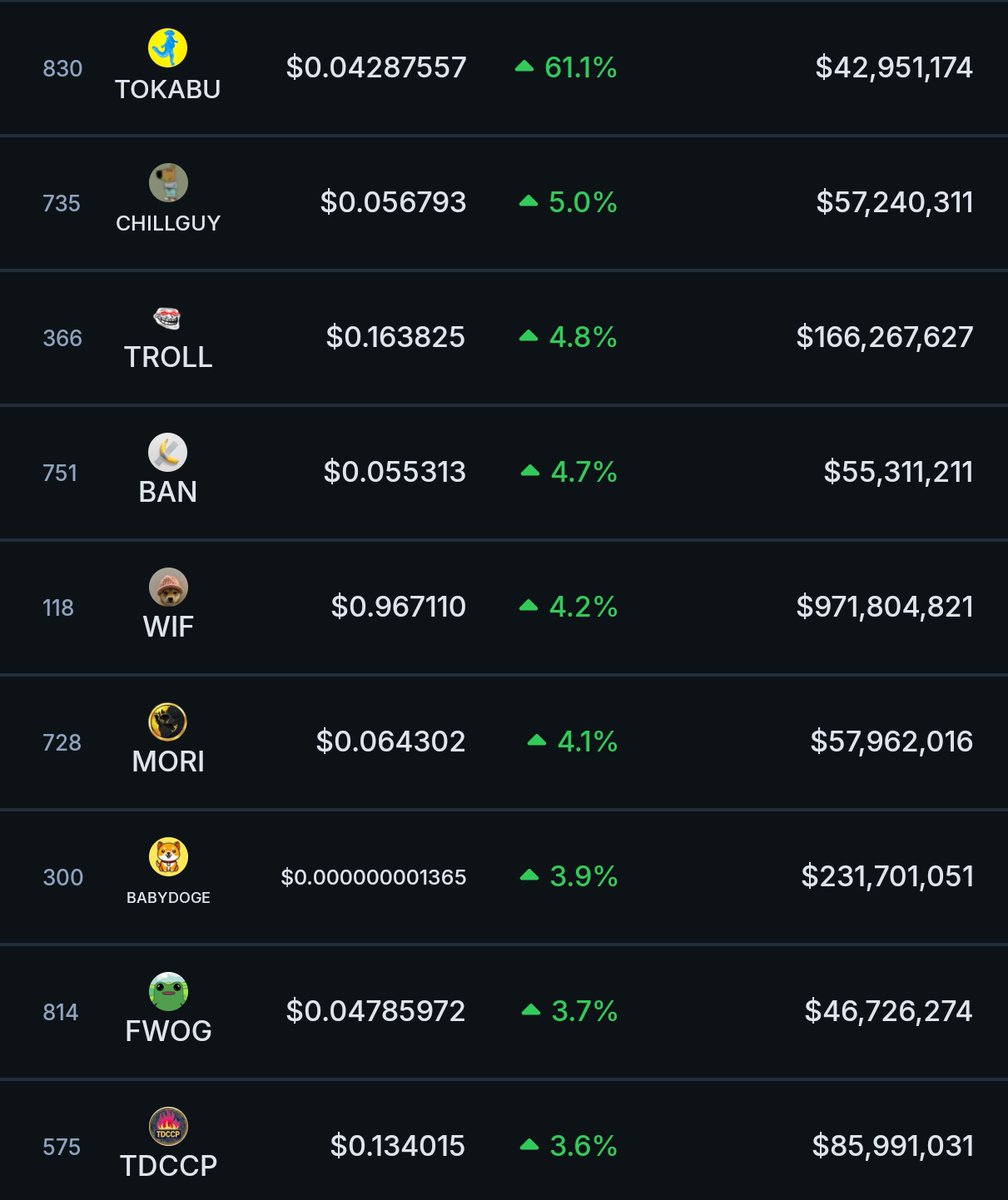The height and width of the screenshot is (1200, 1008).
Task: Open the WIF ticker label
Action: 168,627
